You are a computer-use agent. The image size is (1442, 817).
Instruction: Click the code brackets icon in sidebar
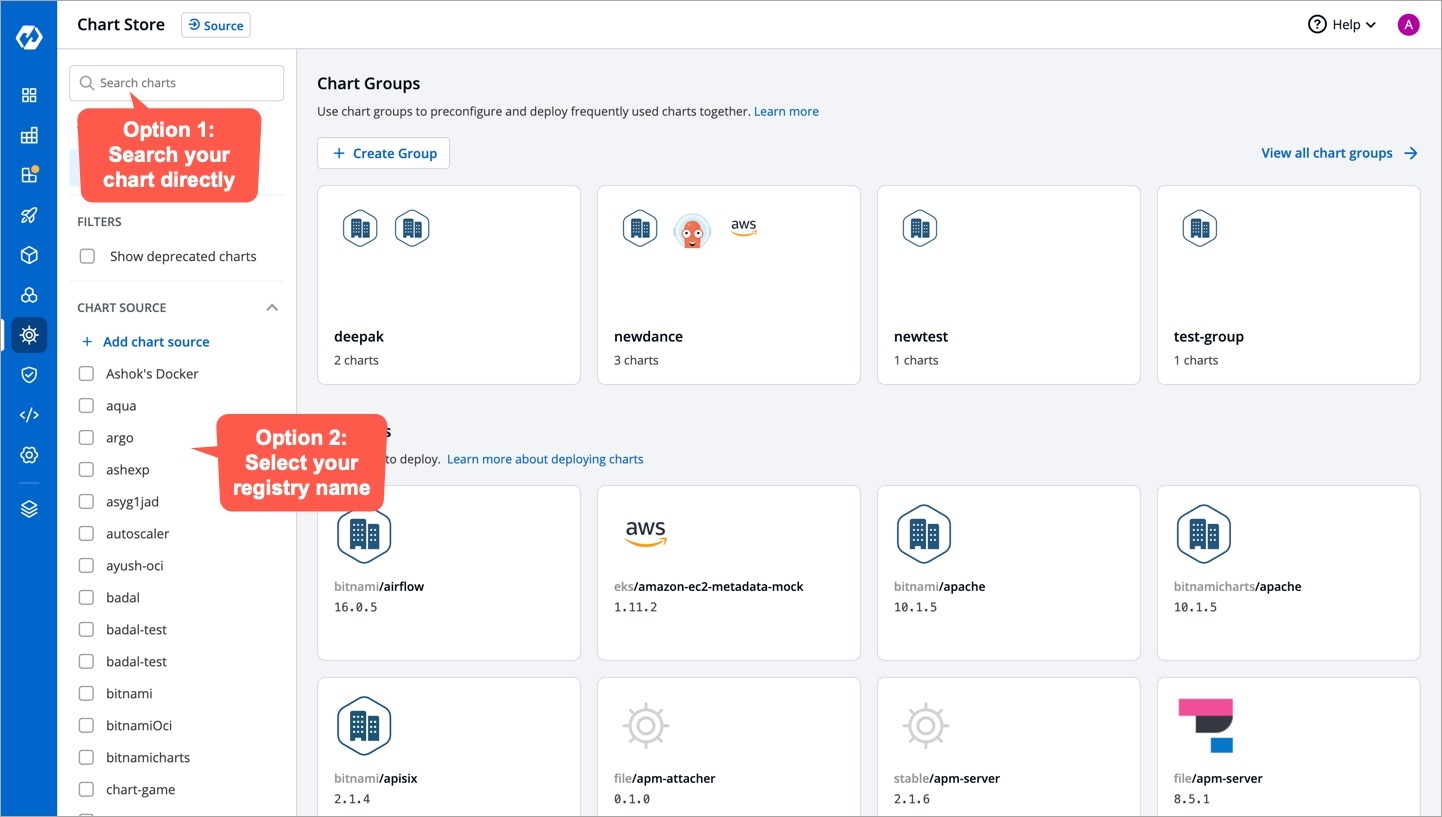(x=29, y=415)
